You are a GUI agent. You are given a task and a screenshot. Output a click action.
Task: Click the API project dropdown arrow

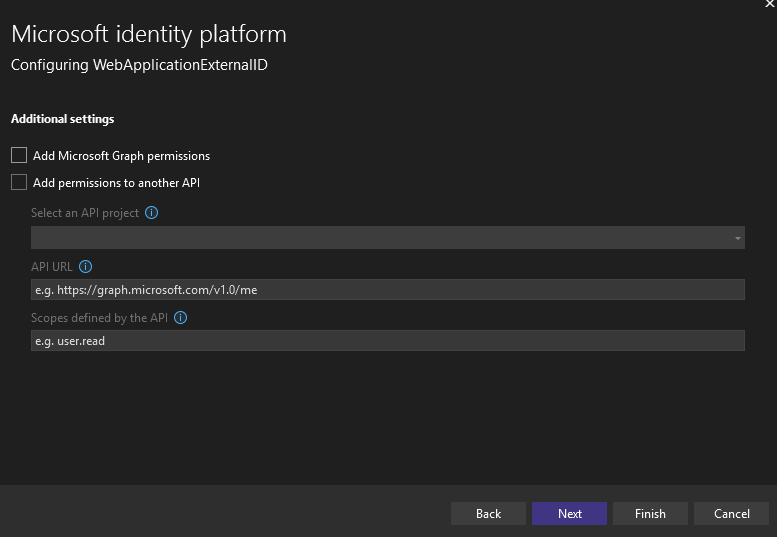tap(738, 238)
